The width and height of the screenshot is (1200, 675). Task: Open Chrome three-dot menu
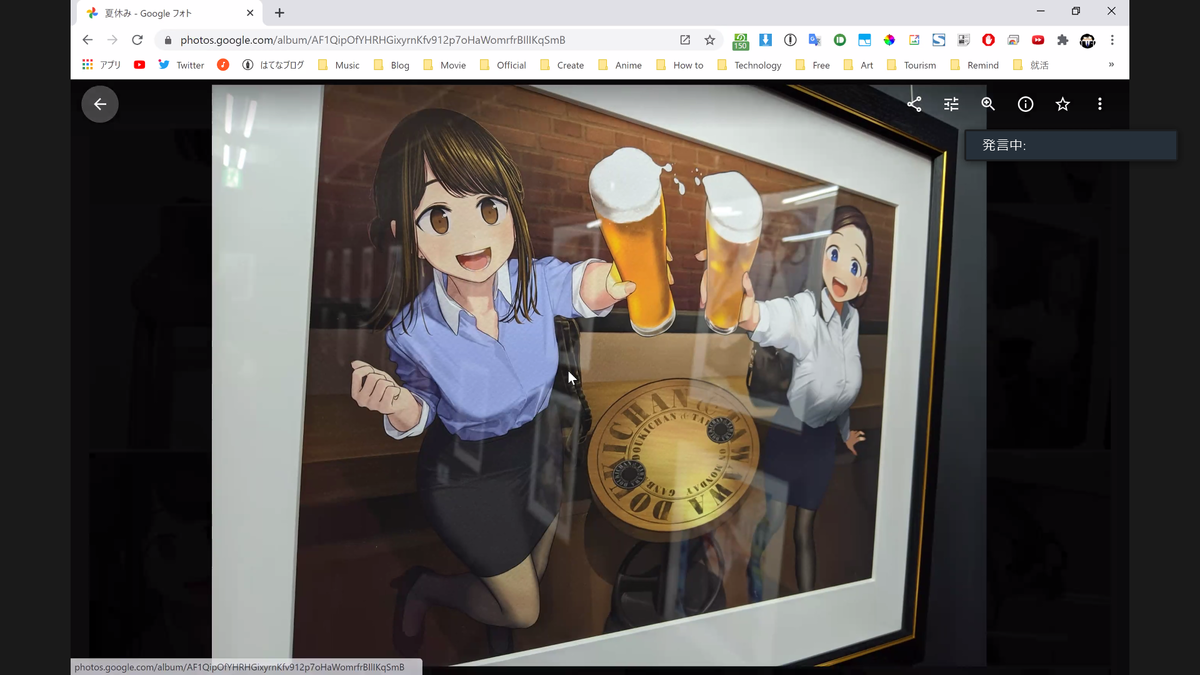(x=1112, y=40)
